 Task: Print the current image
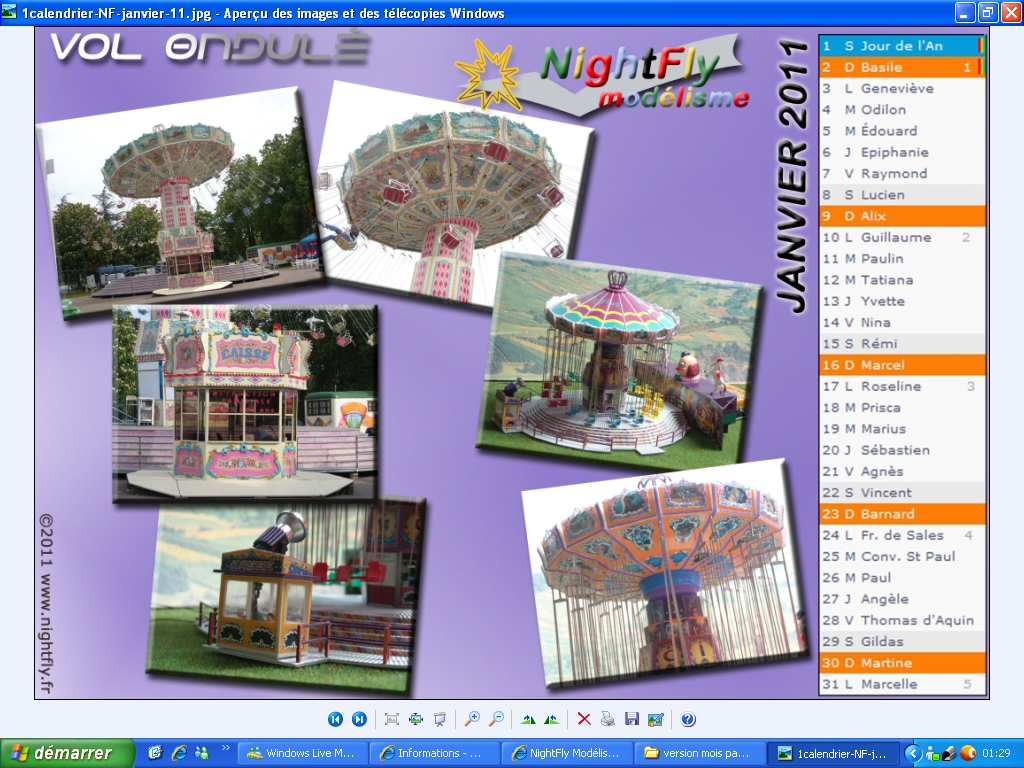point(608,719)
